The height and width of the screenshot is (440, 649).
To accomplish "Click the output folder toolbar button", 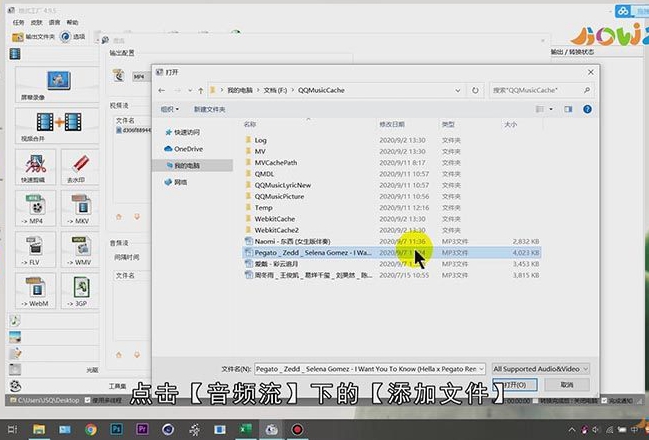I will (33, 37).
